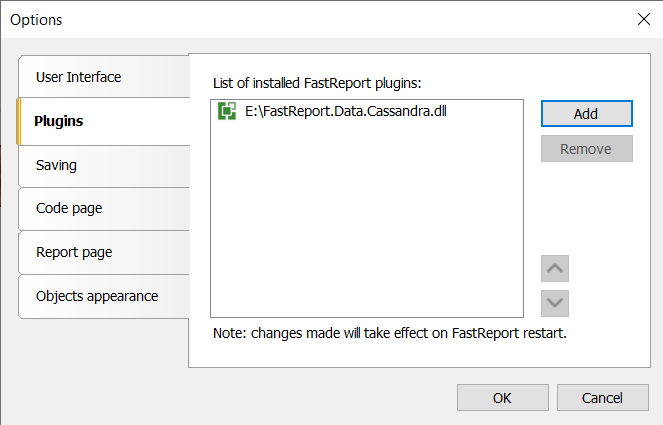Confirm changes with OK

click(x=502, y=398)
